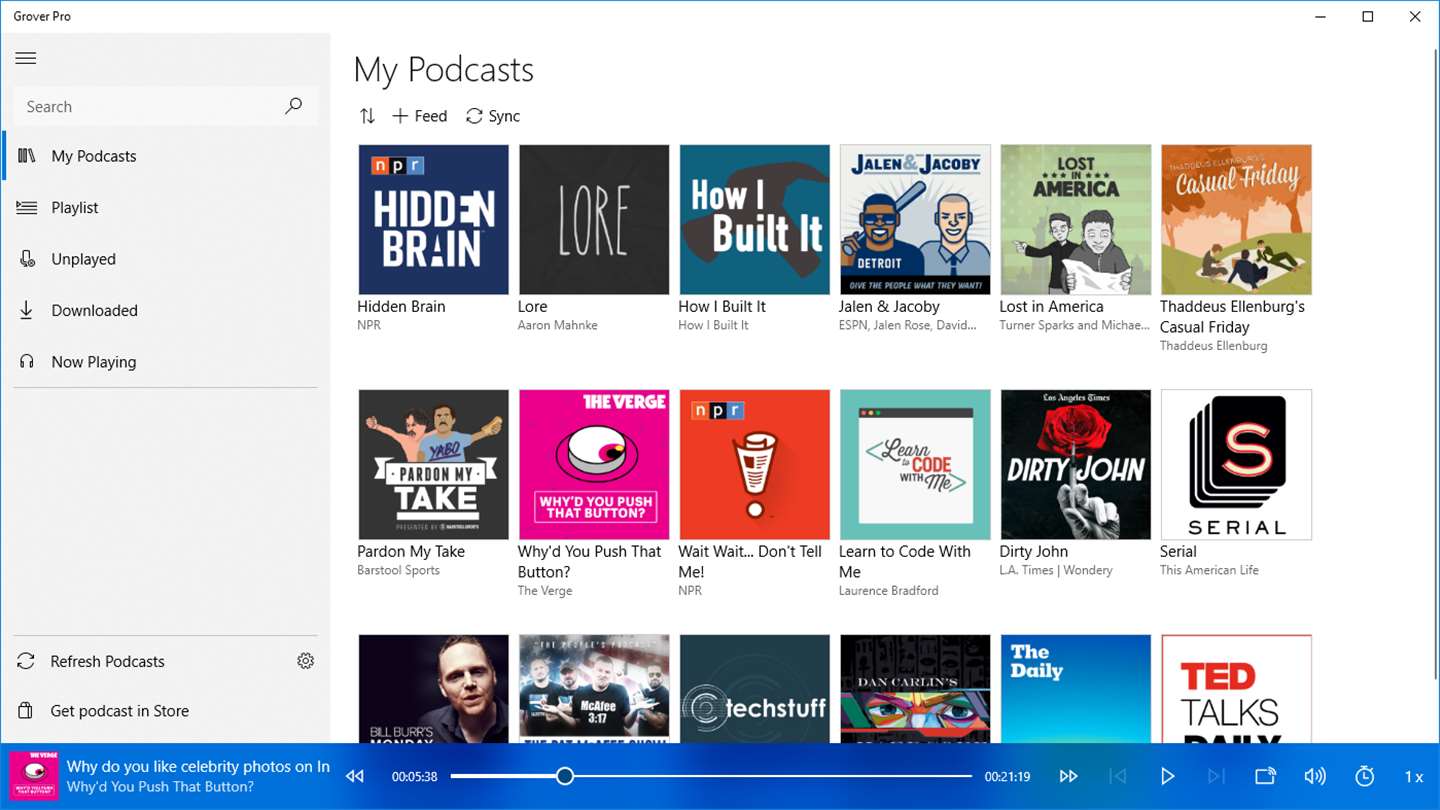Click the Aaron Mahnke author text
The height and width of the screenshot is (810, 1440).
558,325
